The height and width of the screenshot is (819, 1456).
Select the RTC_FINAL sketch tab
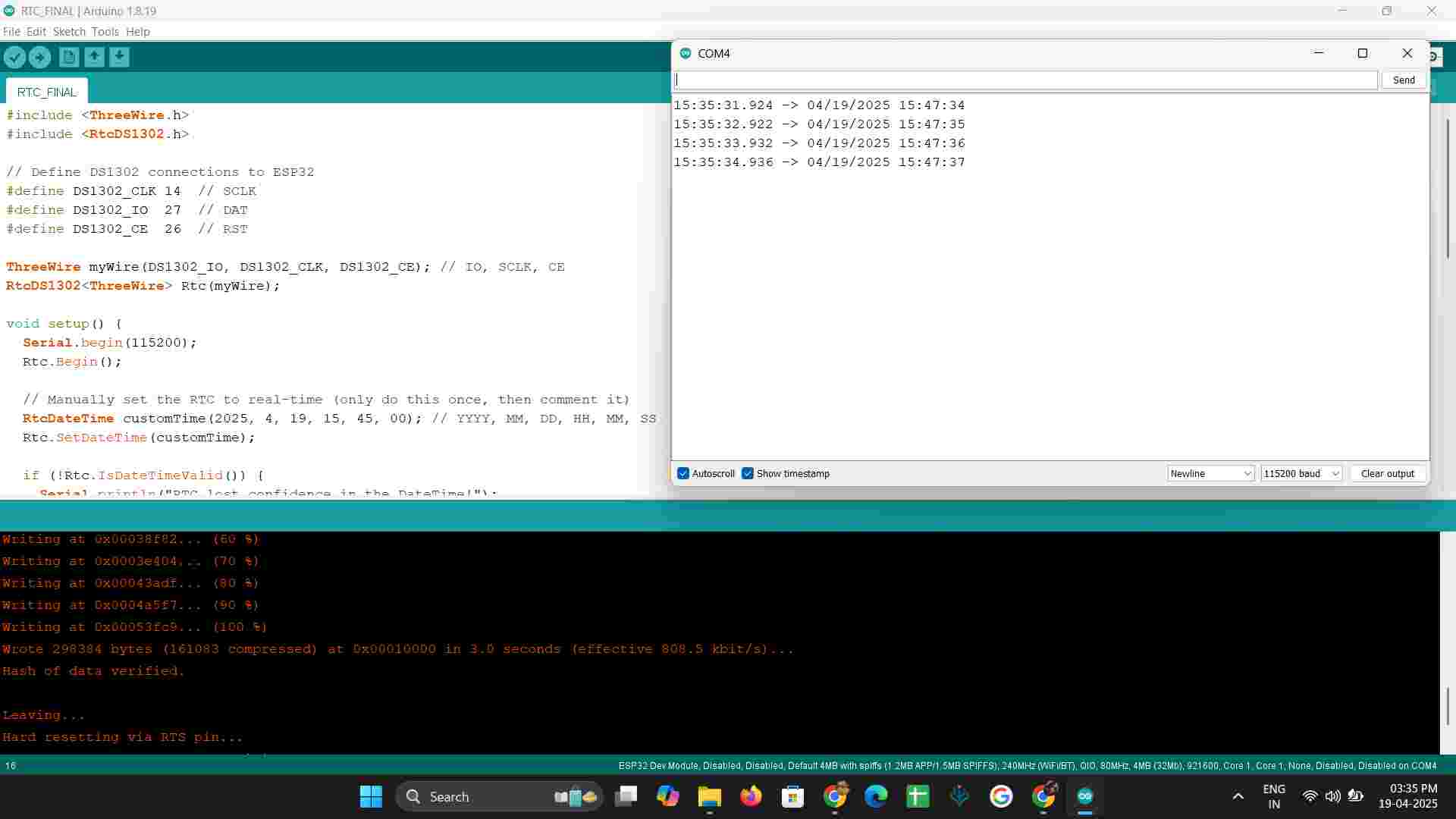(x=46, y=92)
